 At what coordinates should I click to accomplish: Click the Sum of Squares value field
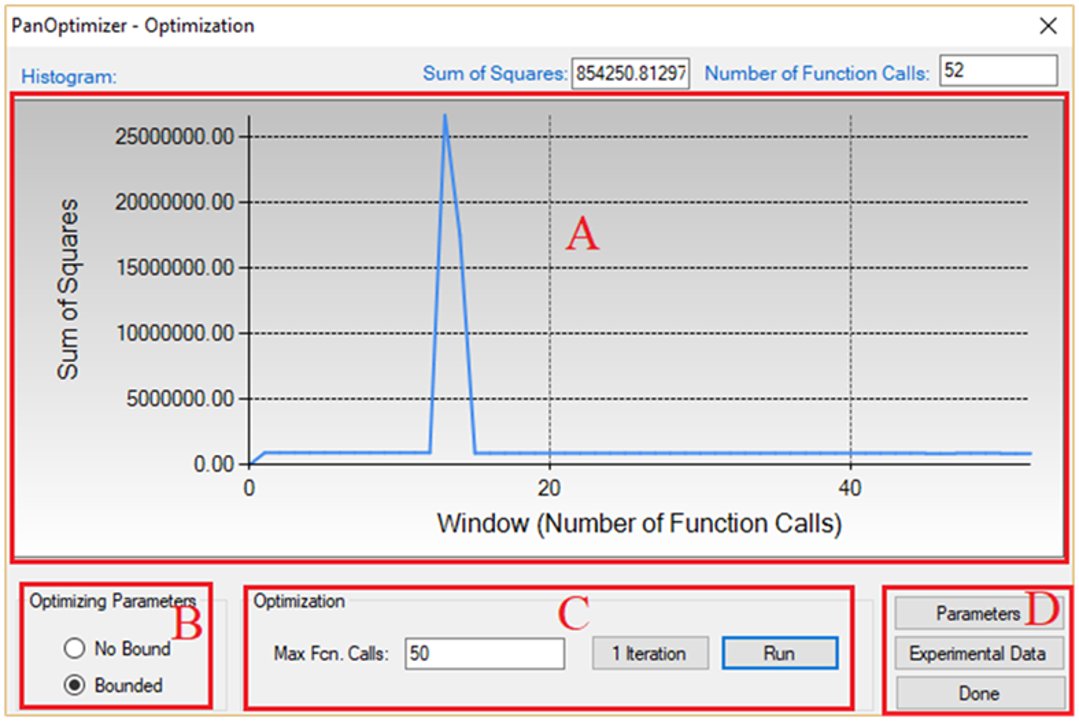(630, 73)
